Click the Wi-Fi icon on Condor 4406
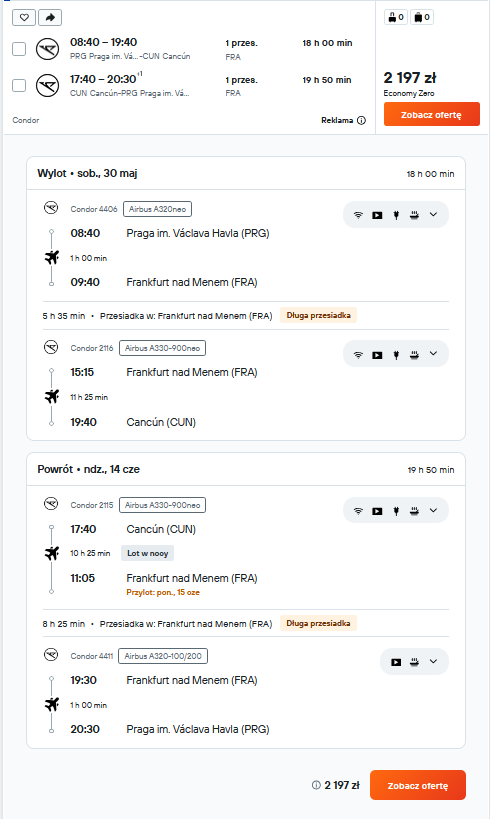This screenshot has width=492, height=826. 358,215
